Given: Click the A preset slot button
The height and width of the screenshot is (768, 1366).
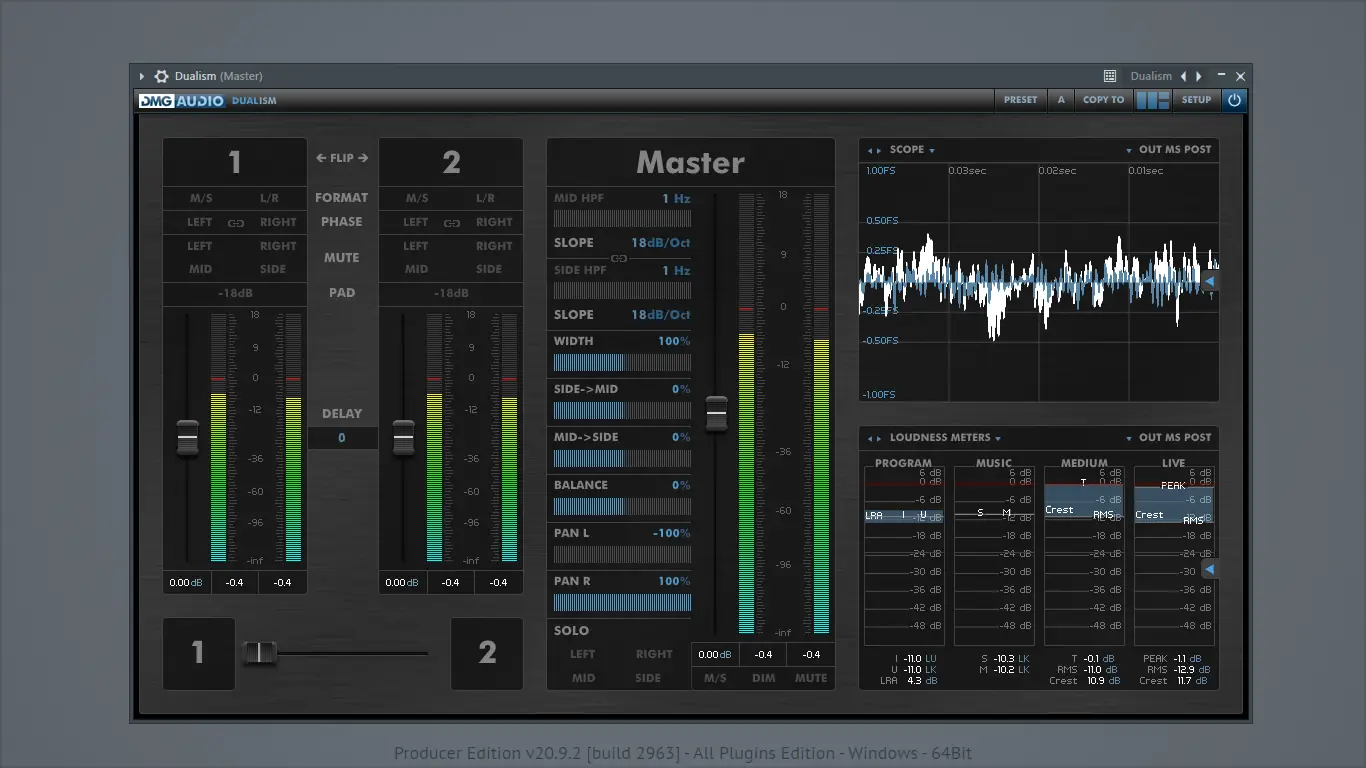Looking at the screenshot, I should coord(1061,100).
